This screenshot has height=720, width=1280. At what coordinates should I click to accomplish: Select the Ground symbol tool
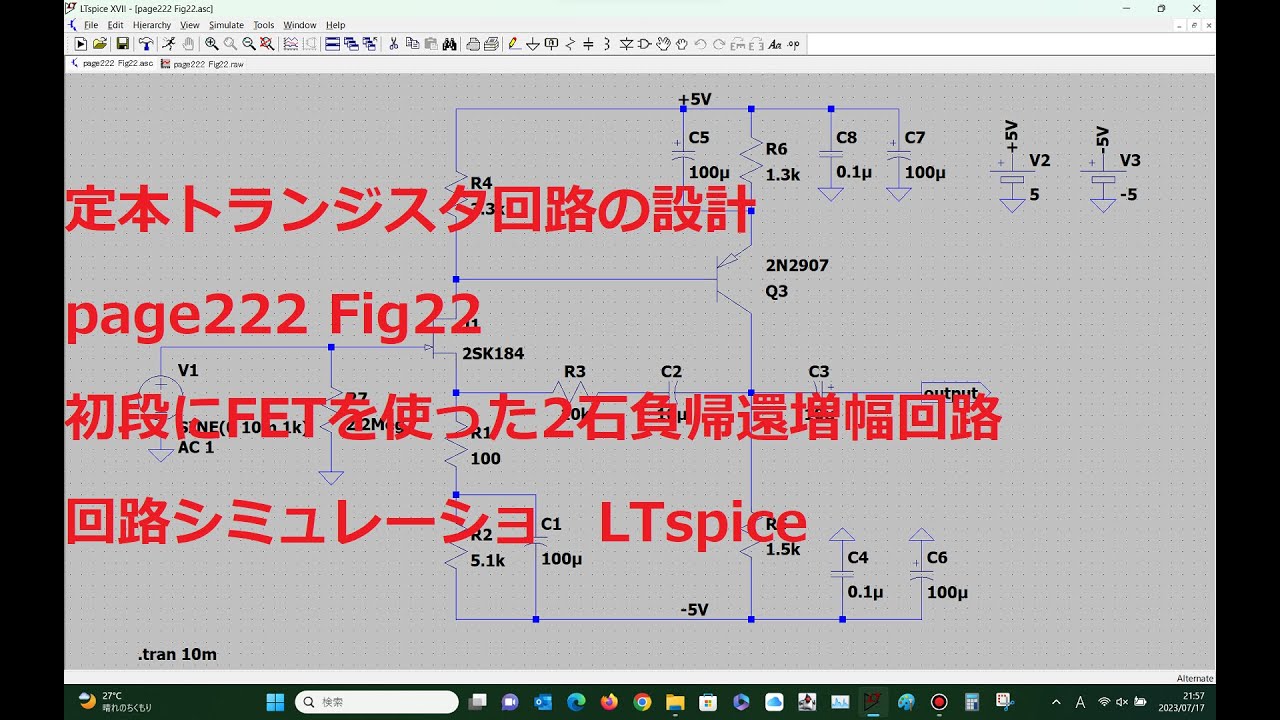(533, 44)
